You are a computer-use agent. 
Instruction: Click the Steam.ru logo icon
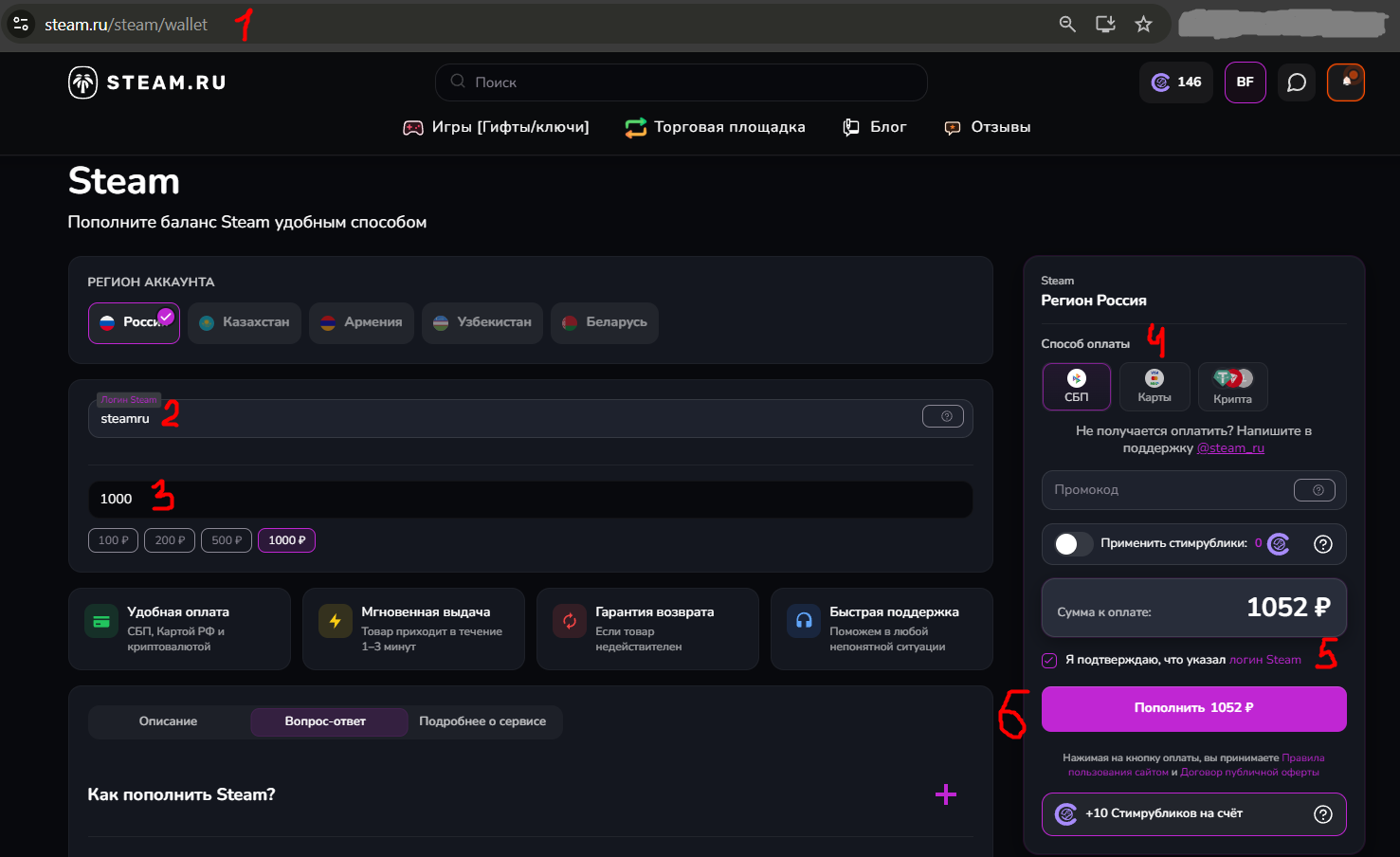click(82, 82)
